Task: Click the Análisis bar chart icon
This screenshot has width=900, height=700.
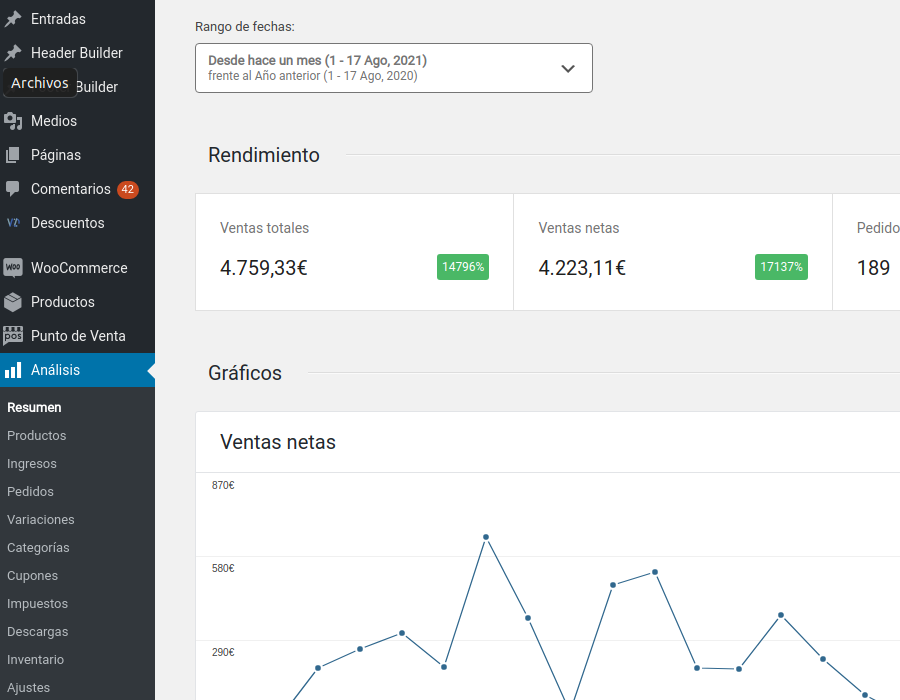Action: click(13, 370)
